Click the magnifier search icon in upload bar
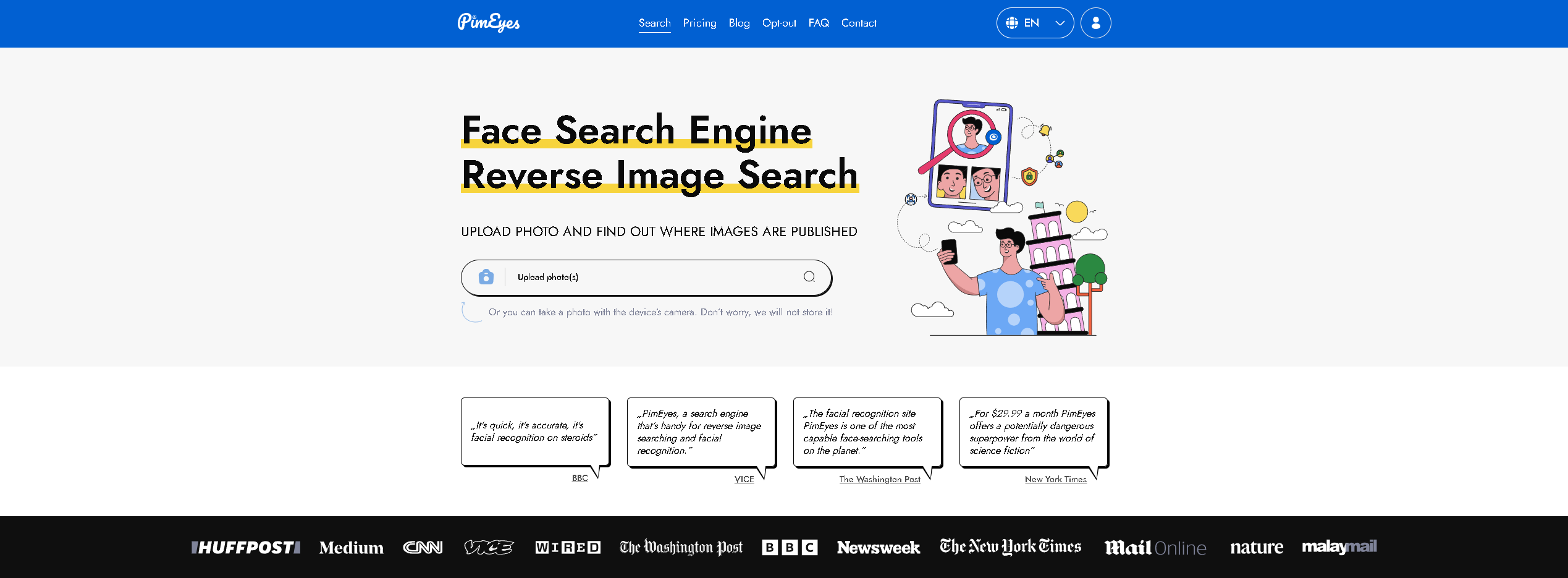1568x578 pixels. coord(809,277)
